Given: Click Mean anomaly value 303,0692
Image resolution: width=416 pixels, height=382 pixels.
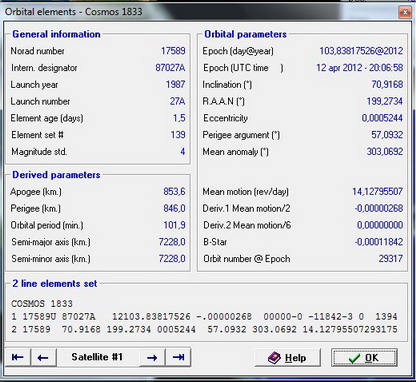Looking at the screenshot, I should (x=385, y=152).
